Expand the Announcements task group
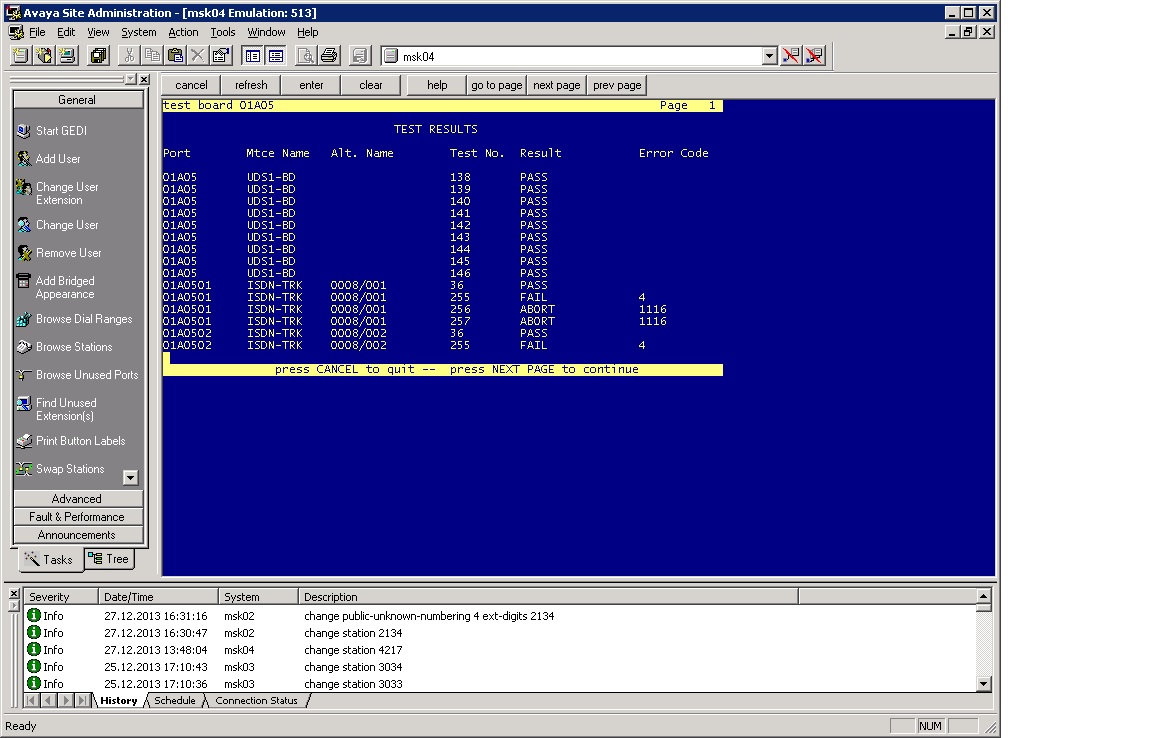The height and width of the screenshot is (738, 1152). (x=78, y=535)
